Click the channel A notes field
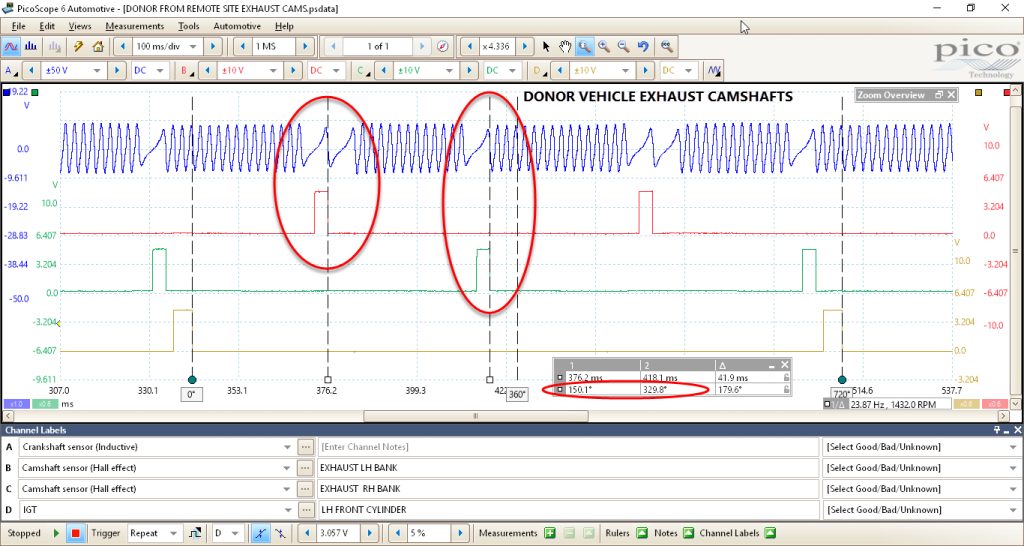1024x546 pixels. [x=567, y=447]
